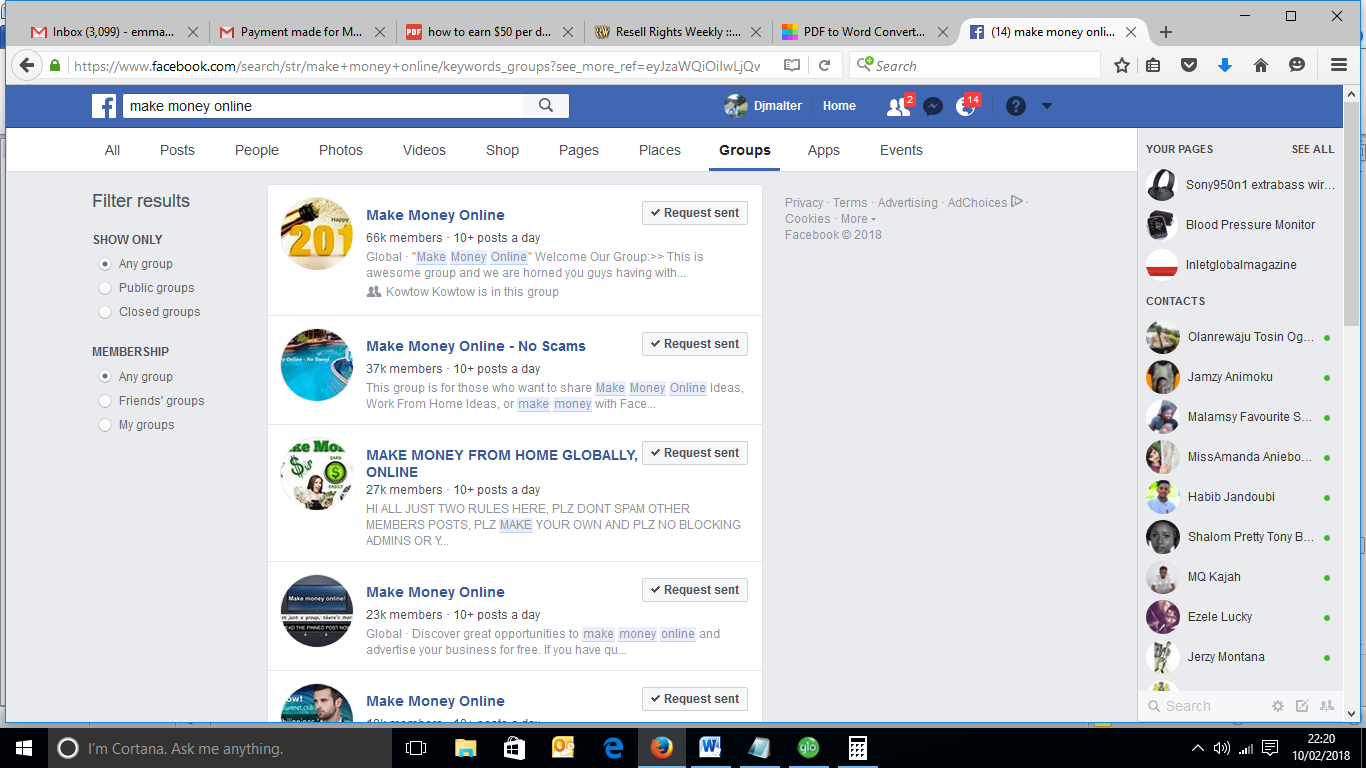Switch to 'PDF to Word Convert' browser tab

pos(864,32)
